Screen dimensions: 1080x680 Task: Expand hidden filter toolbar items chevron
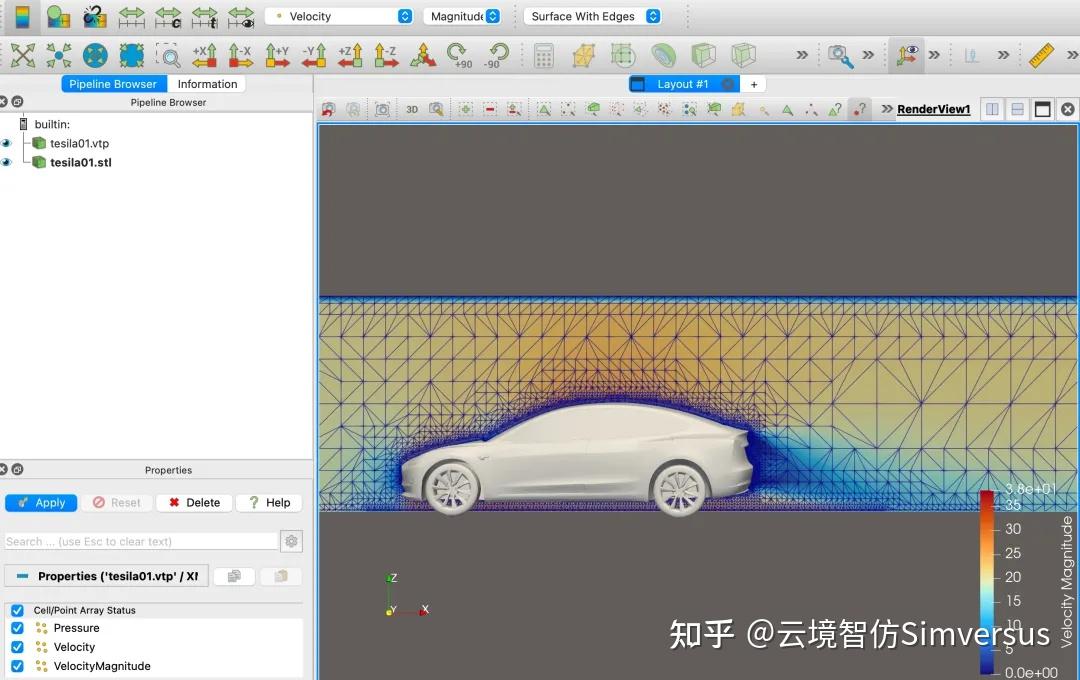802,55
